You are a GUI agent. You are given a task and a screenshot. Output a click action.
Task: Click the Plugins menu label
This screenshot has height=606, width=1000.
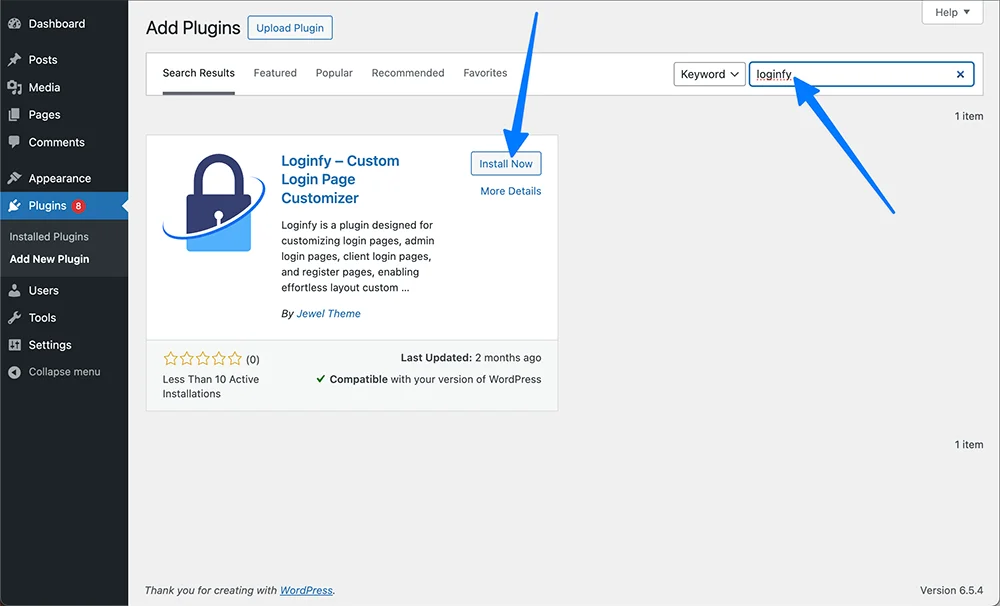click(x=47, y=205)
